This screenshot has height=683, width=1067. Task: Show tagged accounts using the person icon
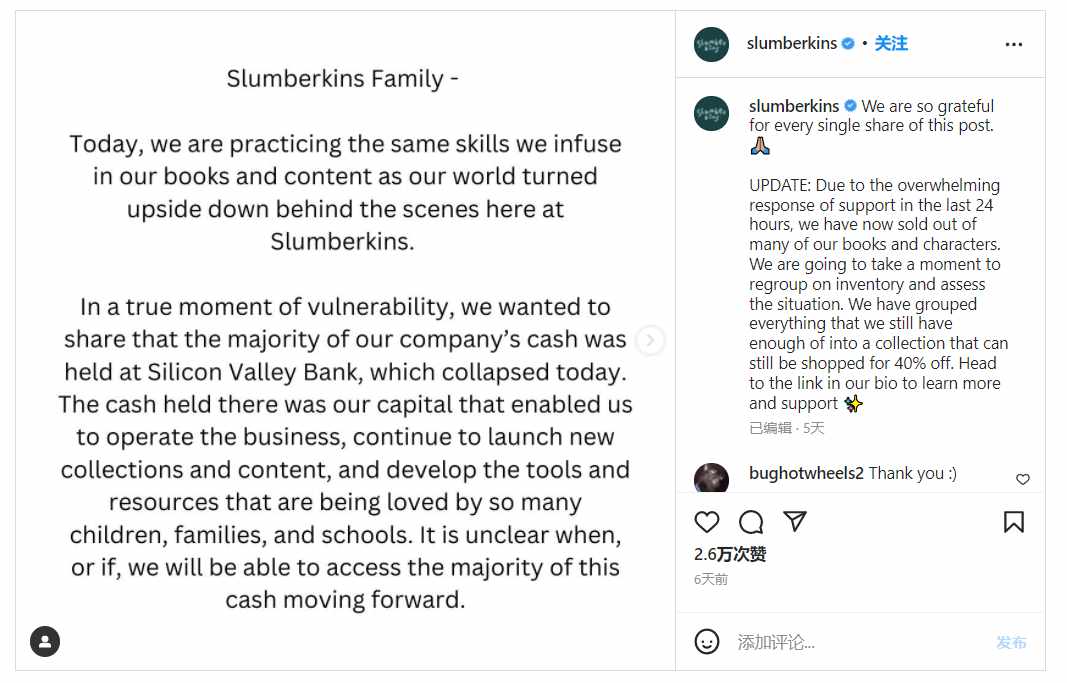click(45, 641)
